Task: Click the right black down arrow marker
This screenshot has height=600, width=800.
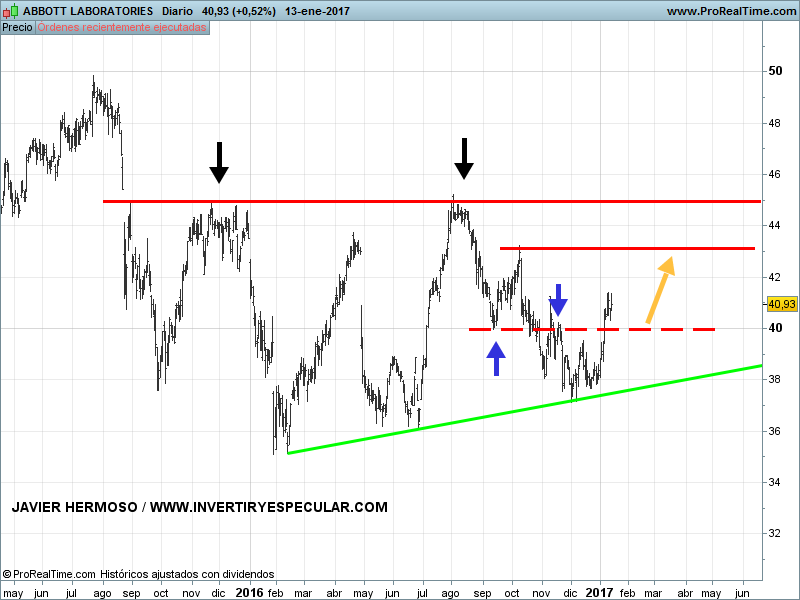Action: (x=463, y=159)
